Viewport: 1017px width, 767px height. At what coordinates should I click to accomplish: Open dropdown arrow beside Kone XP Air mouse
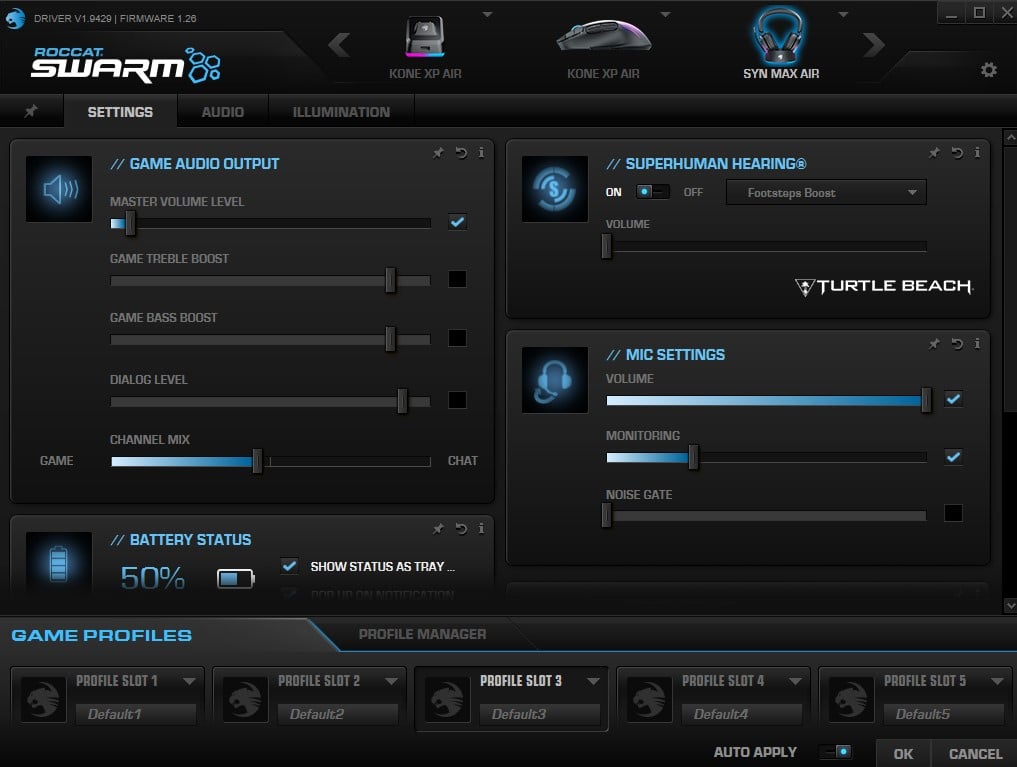665,14
